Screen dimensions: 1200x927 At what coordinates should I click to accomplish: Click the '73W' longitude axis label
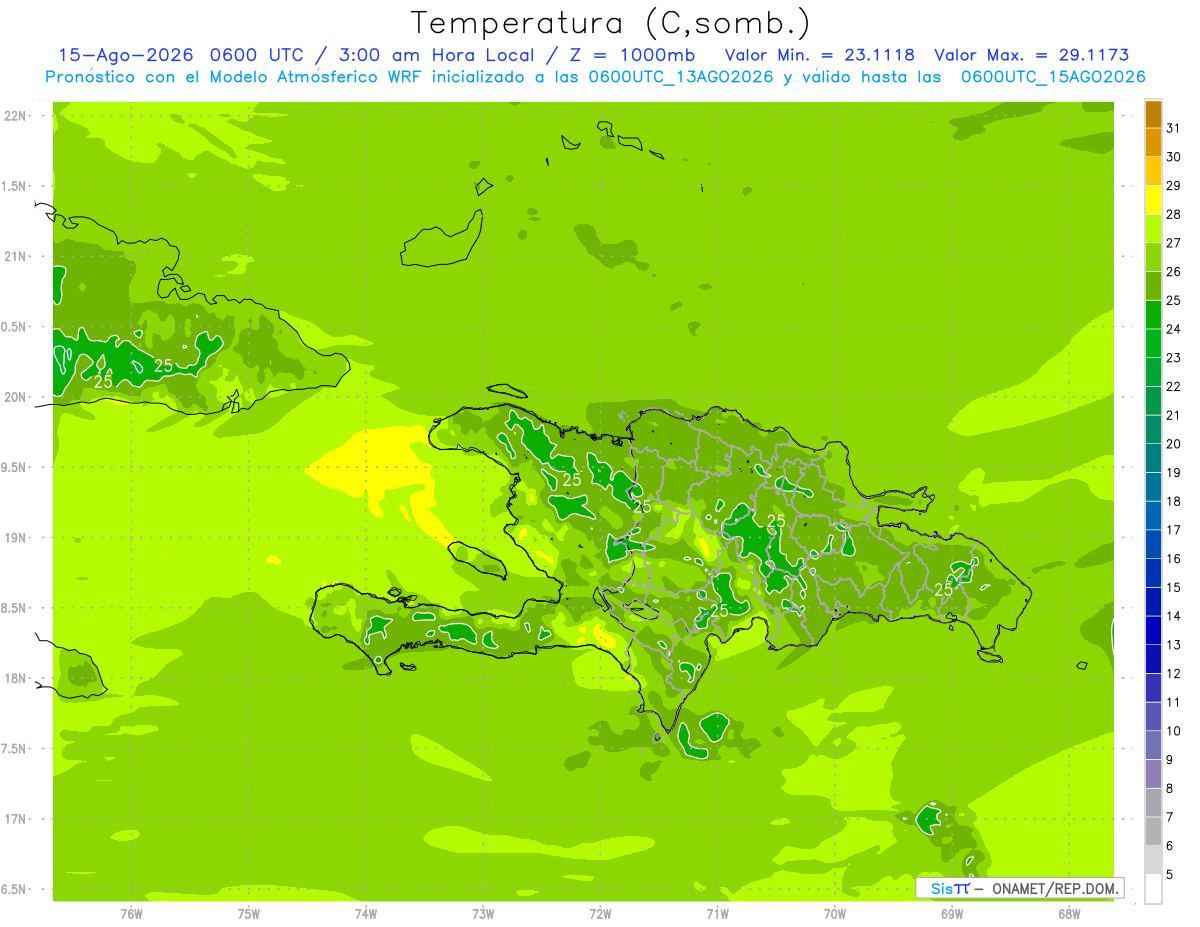(483, 913)
